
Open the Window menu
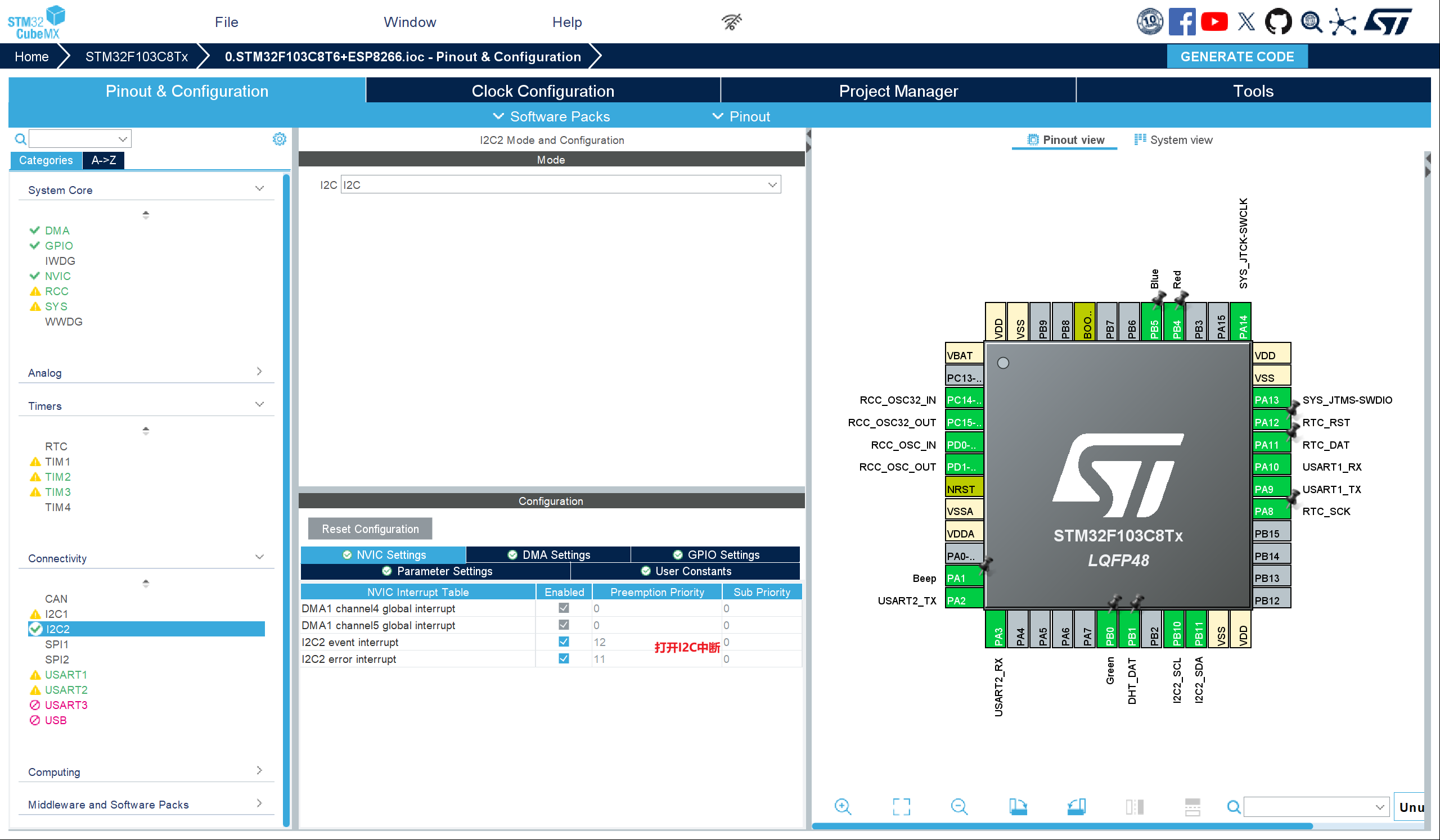409,22
